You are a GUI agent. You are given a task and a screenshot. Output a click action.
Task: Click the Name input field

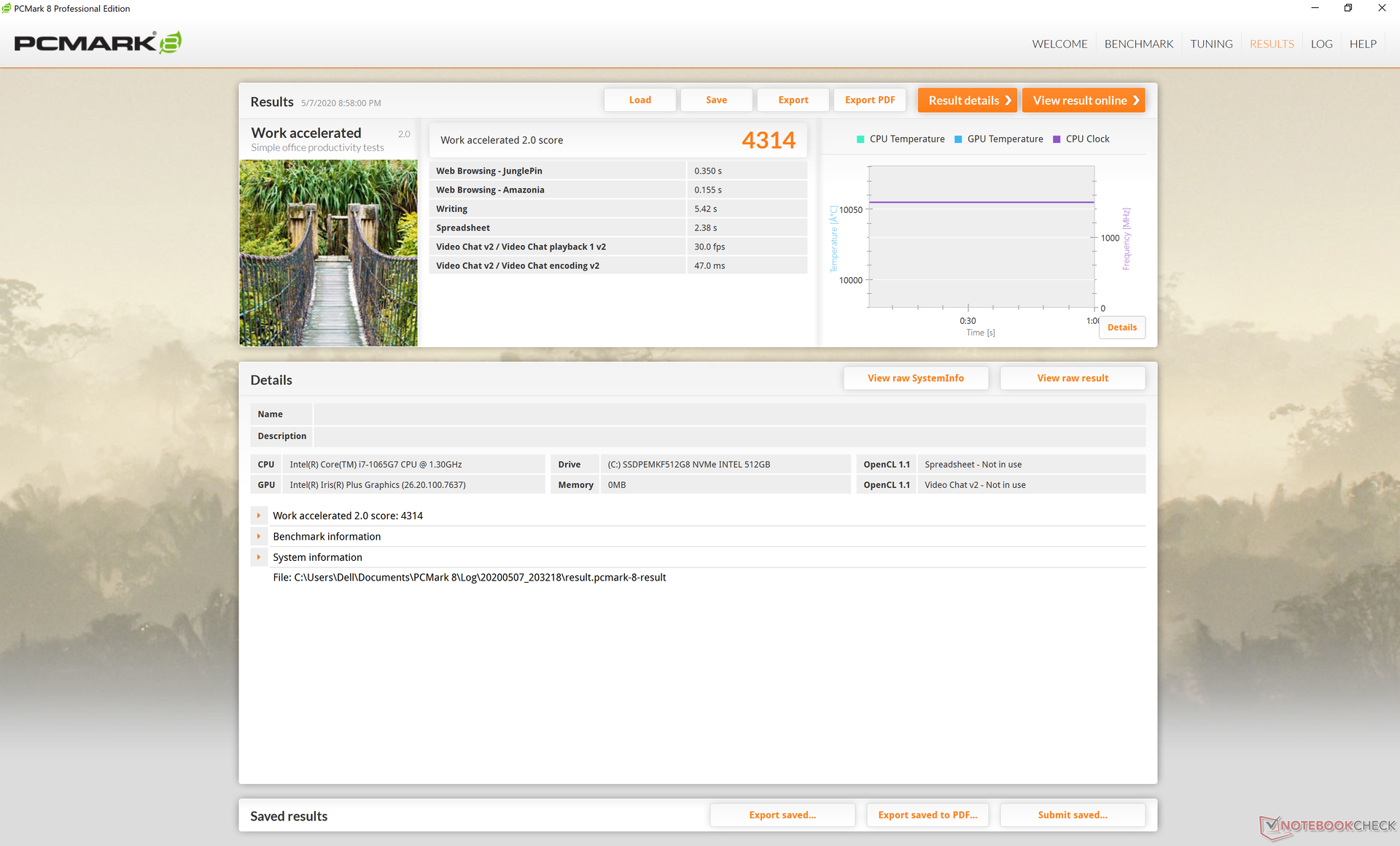point(729,414)
